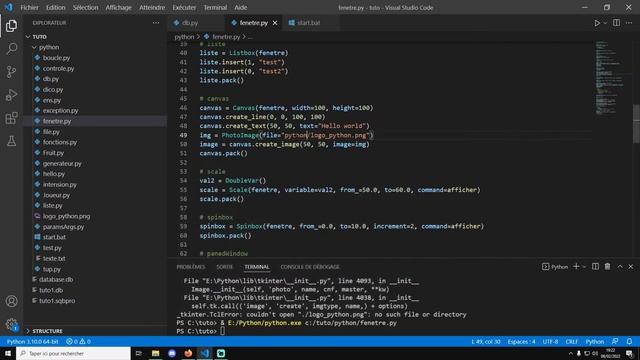Open the Run and Debug view

[x=11, y=95]
